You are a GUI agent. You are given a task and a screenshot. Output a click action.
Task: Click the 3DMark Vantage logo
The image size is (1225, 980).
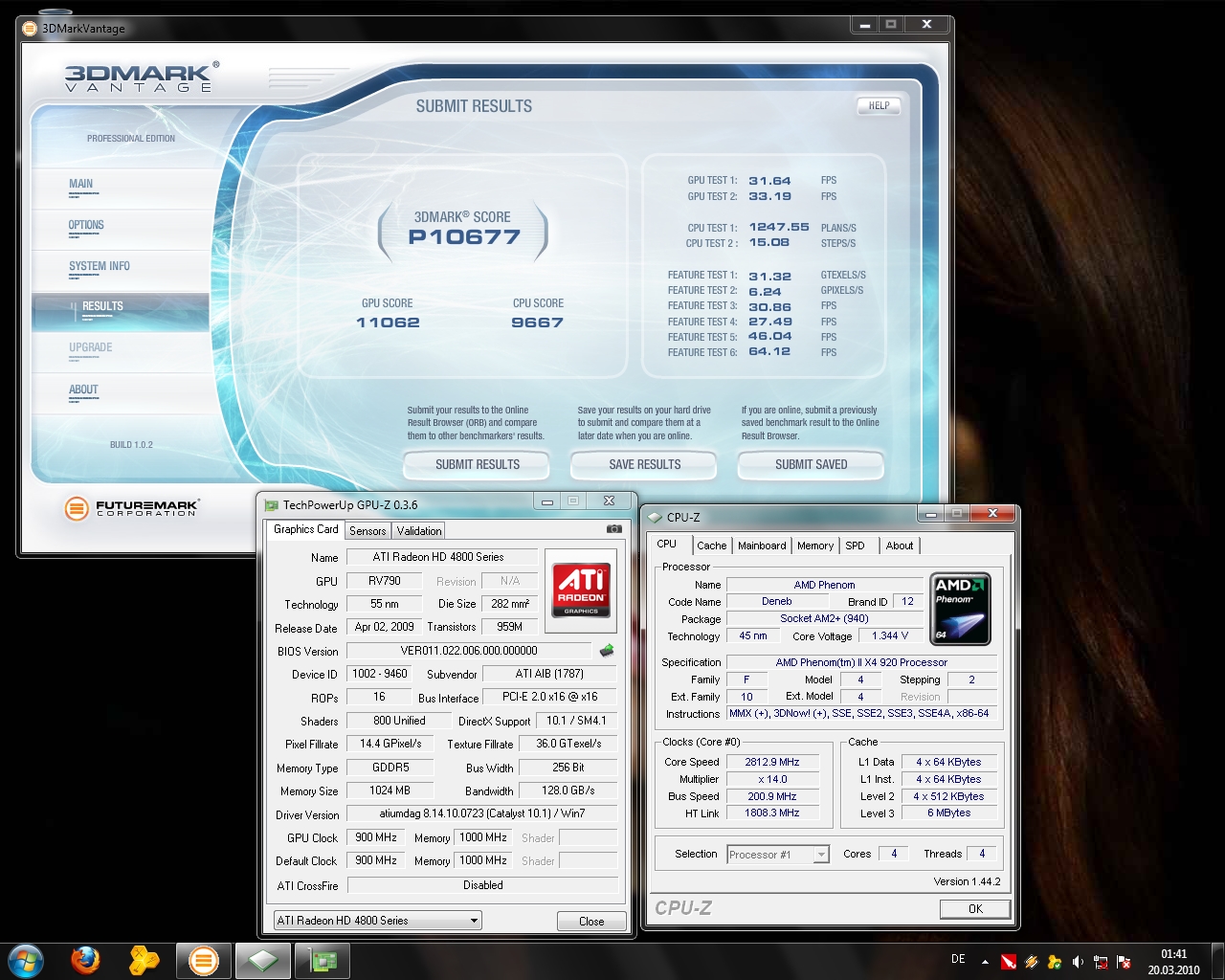pyautogui.click(x=142, y=77)
